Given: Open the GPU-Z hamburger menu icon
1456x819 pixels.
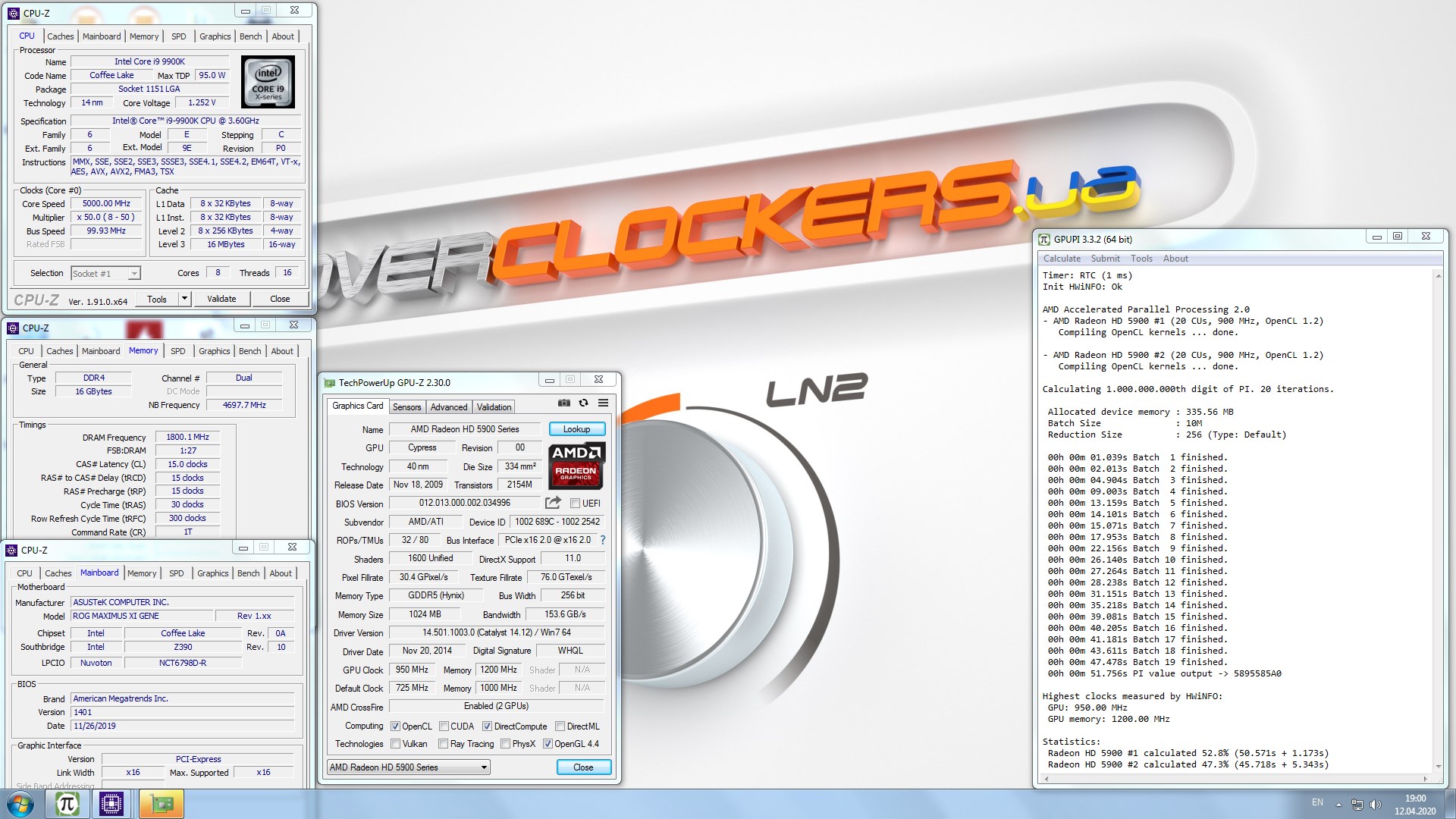Looking at the screenshot, I should 603,403.
